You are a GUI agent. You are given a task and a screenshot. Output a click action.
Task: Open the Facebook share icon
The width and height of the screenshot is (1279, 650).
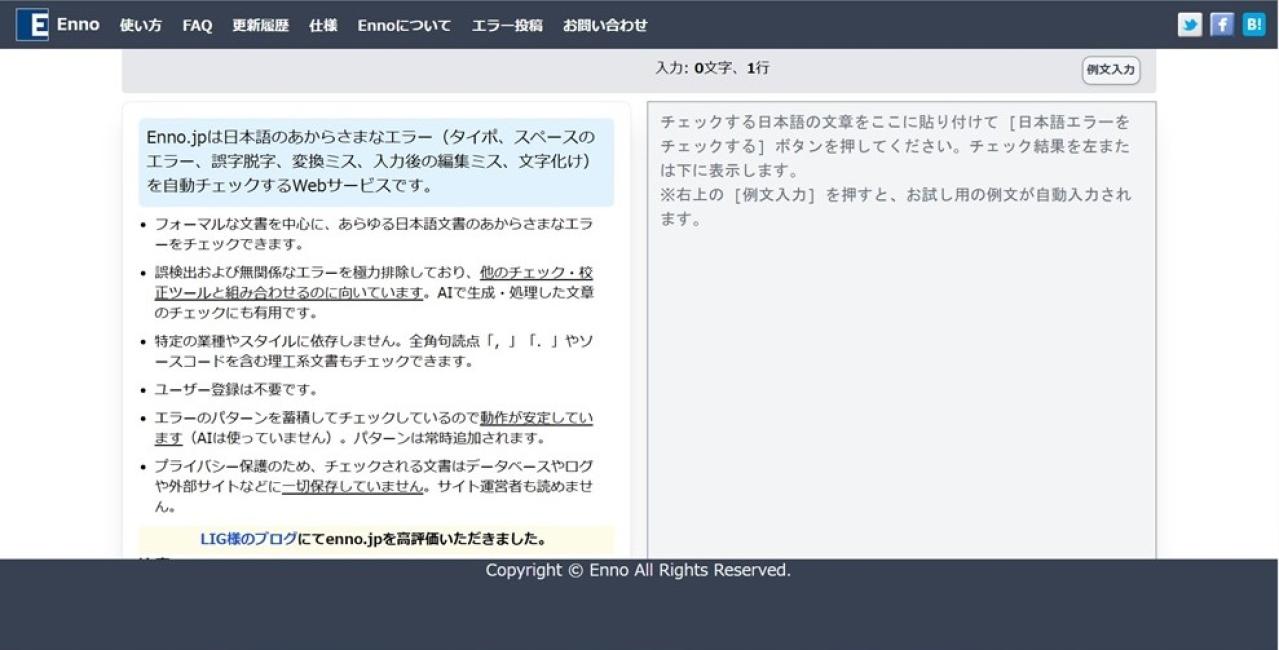[1221, 25]
